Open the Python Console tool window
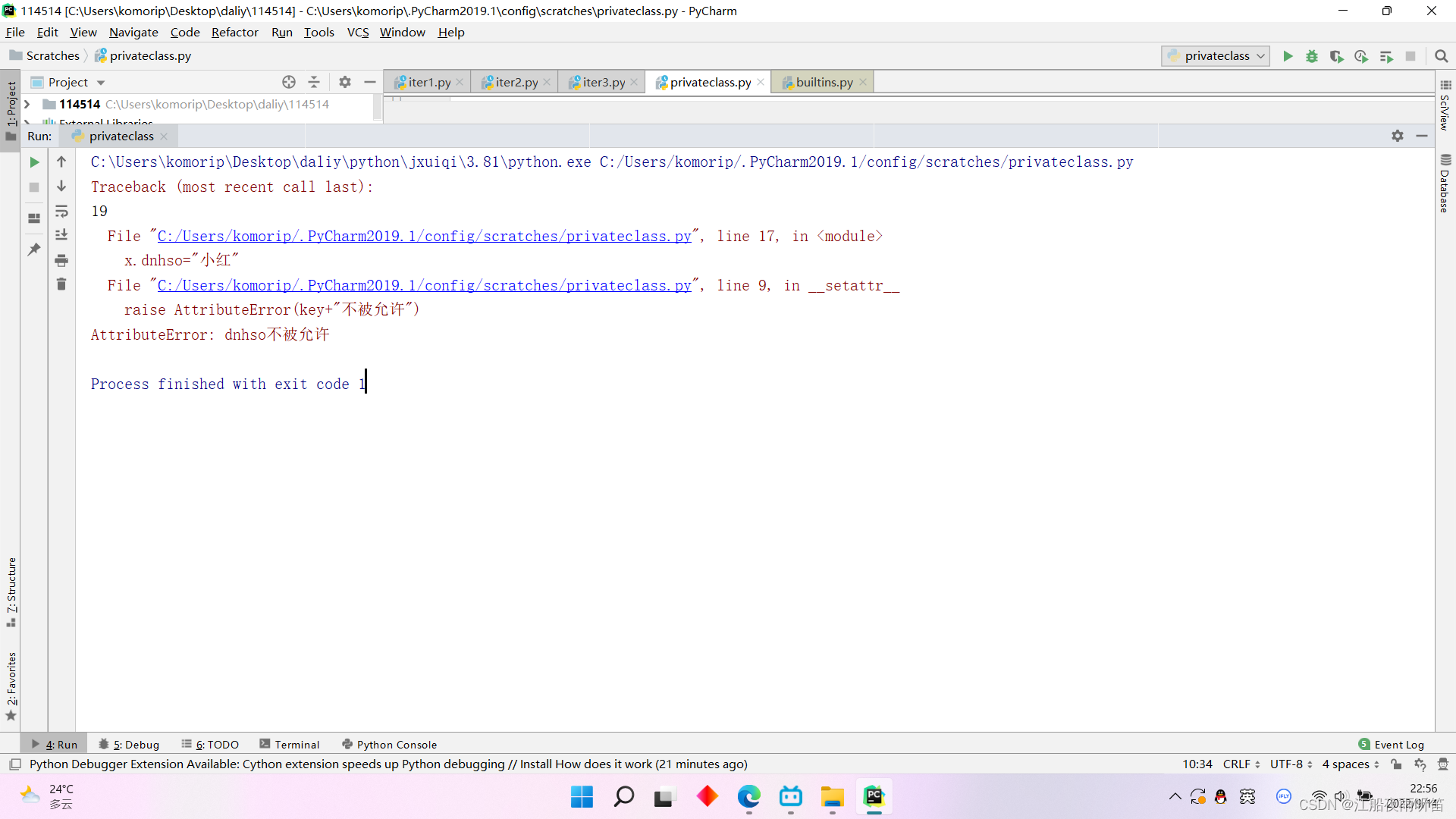 (x=390, y=745)
